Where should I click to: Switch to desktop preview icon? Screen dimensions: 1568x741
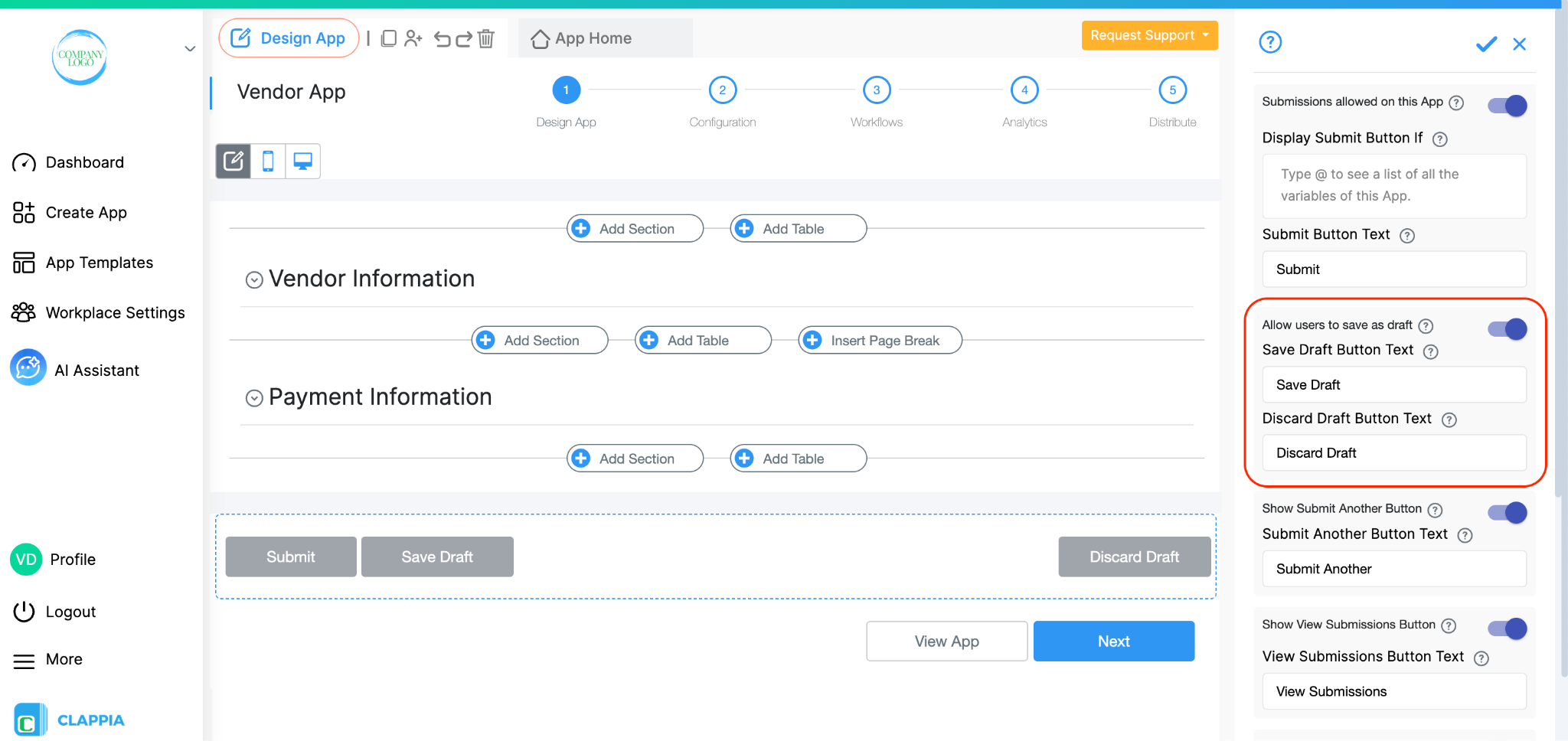coord(302,161)
